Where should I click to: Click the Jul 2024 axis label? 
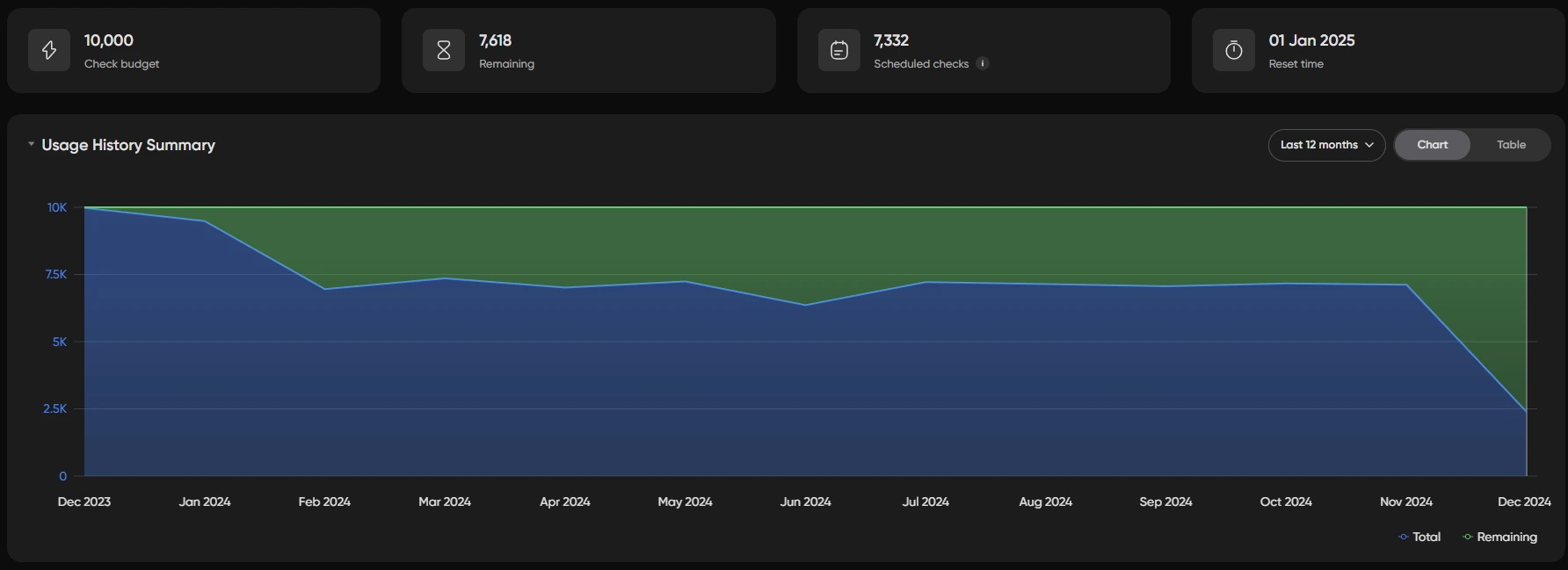926,501
